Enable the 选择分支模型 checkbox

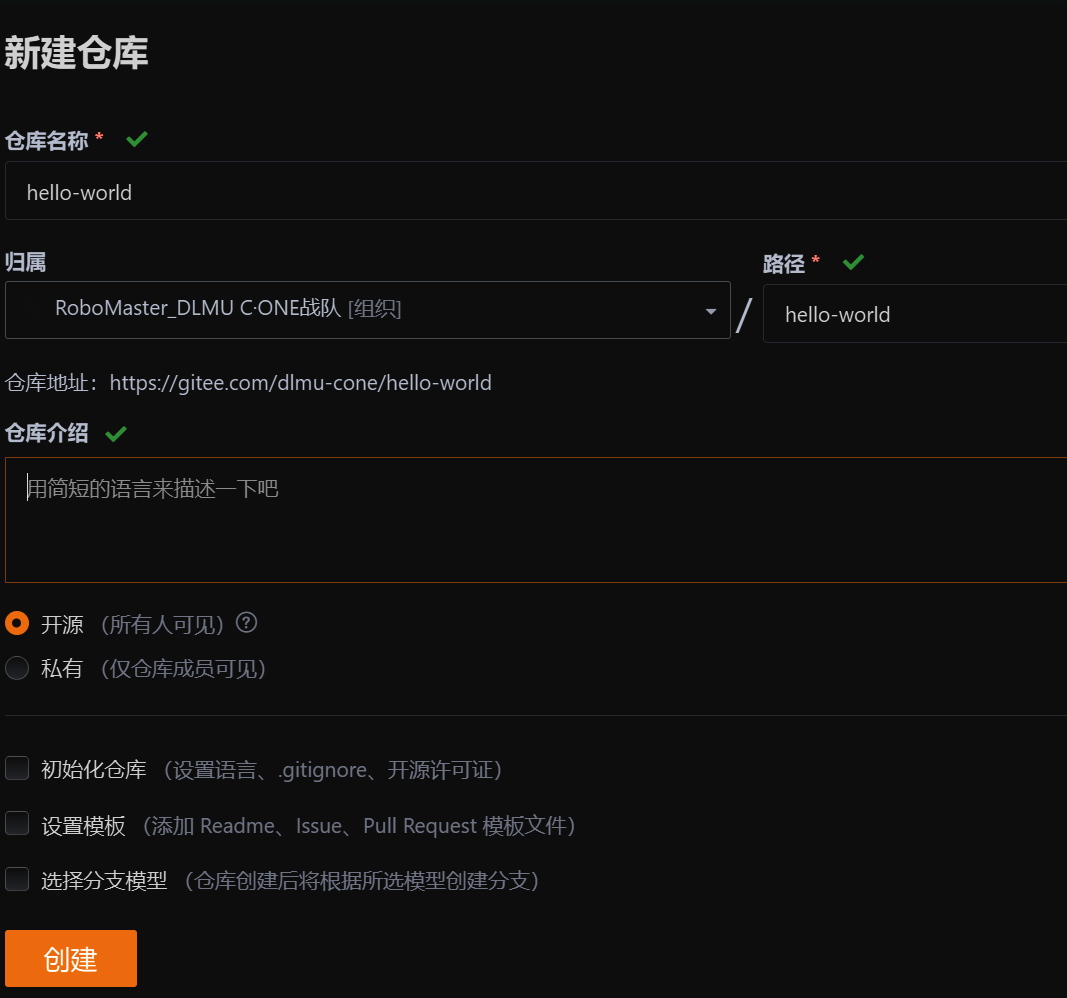coord(17,879)
